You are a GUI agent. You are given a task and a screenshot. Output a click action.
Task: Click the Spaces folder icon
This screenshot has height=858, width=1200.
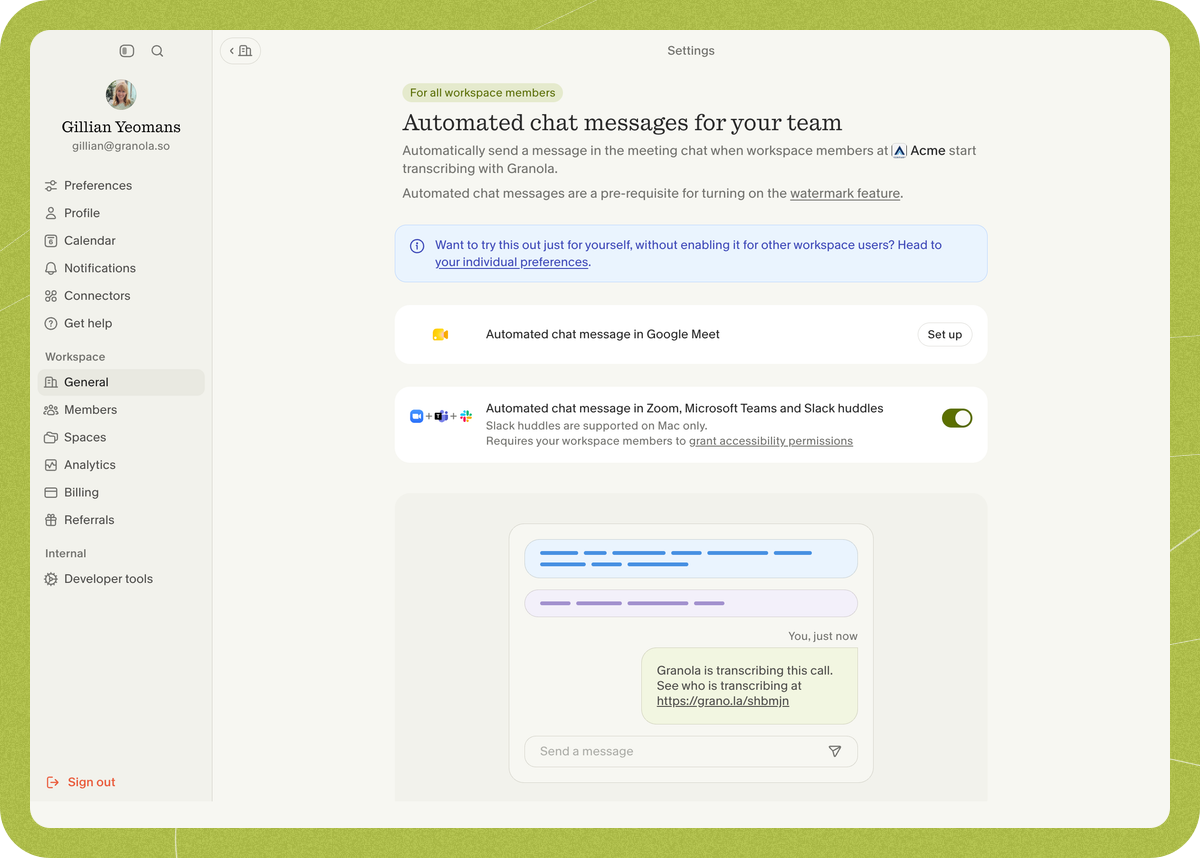click(51, 438)
